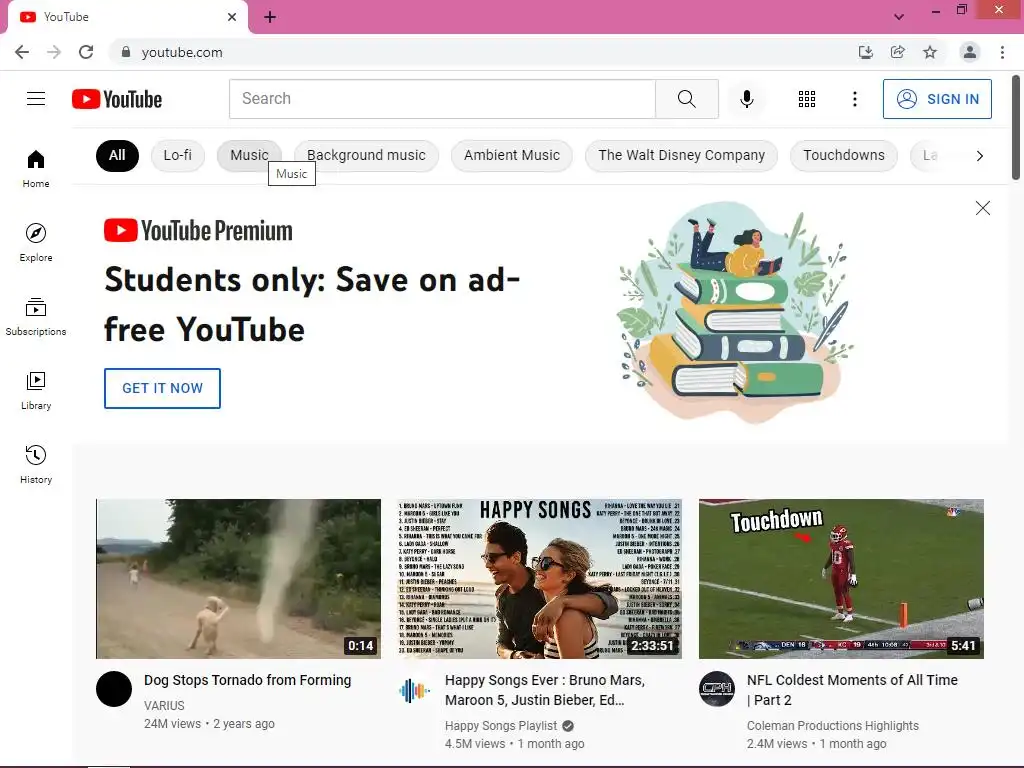Click GET IT NOW button
This screenshot has height=768, width=1024.
click(162, 388)
